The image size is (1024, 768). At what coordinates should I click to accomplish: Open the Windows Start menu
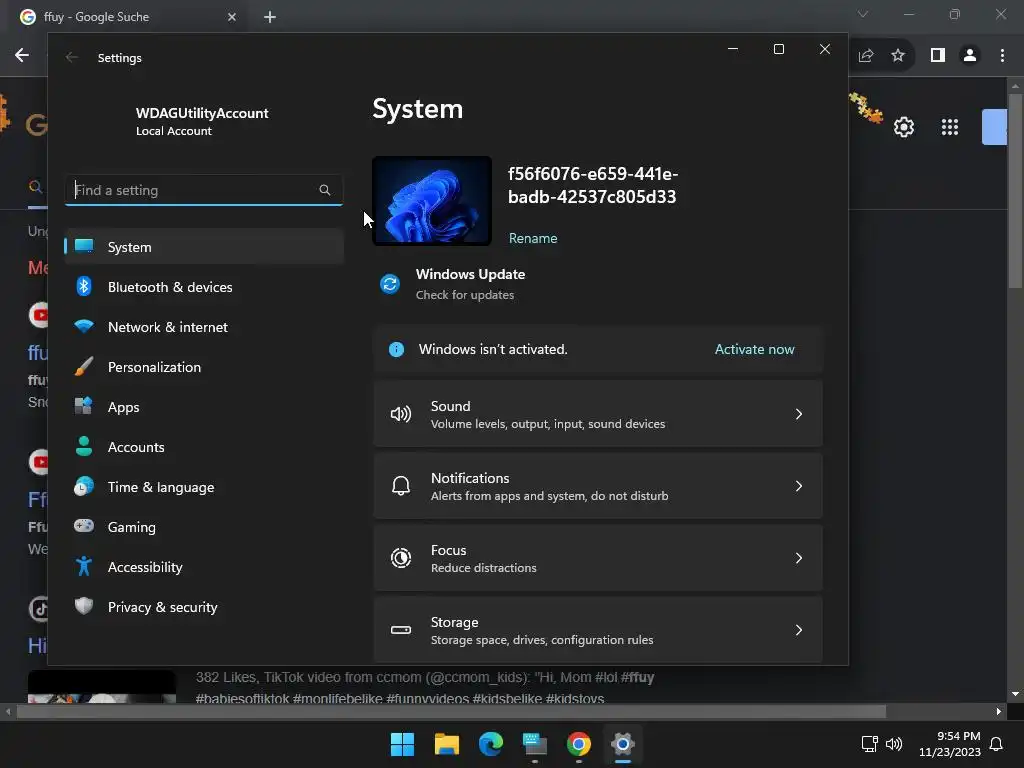[402, 744]
